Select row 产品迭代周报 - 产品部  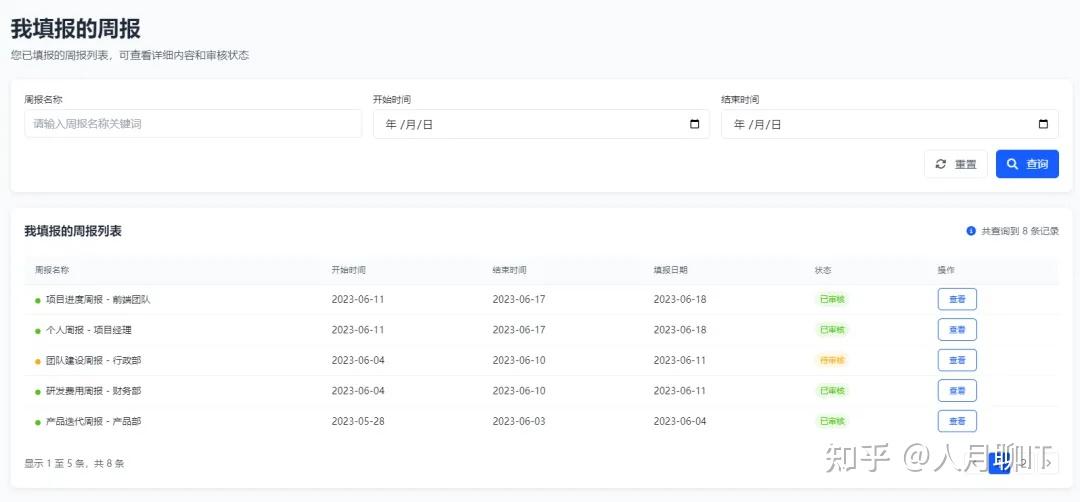pos(541,421)
